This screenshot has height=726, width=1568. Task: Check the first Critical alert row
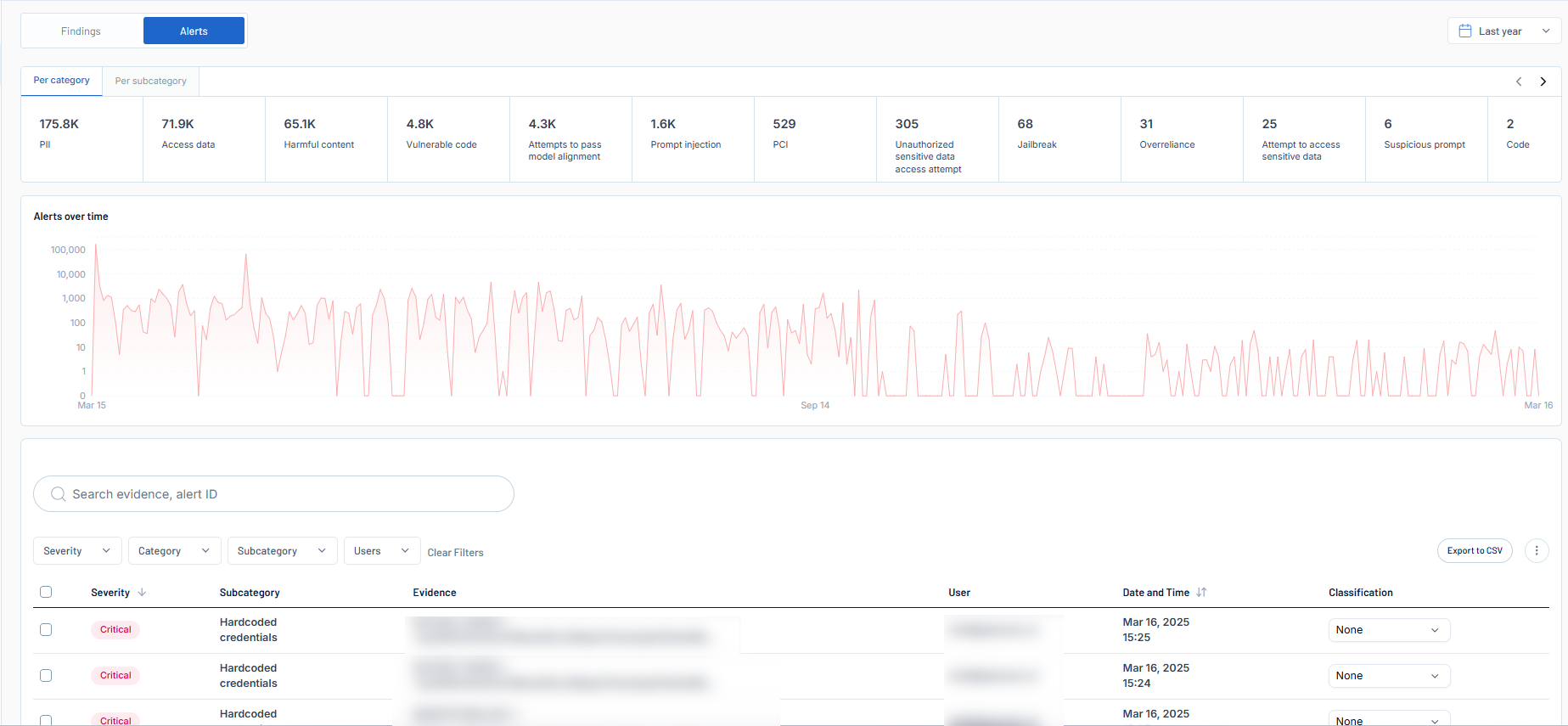[46, 630]
